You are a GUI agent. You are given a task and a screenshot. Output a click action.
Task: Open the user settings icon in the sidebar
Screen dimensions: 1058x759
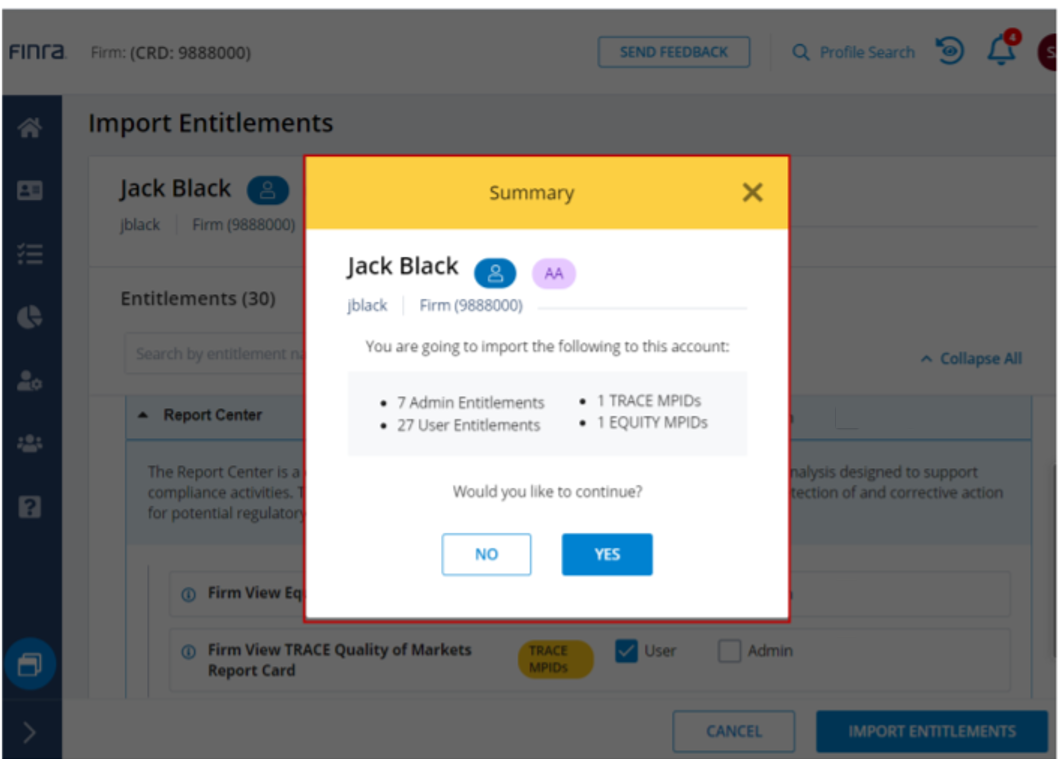coord(30,380)
